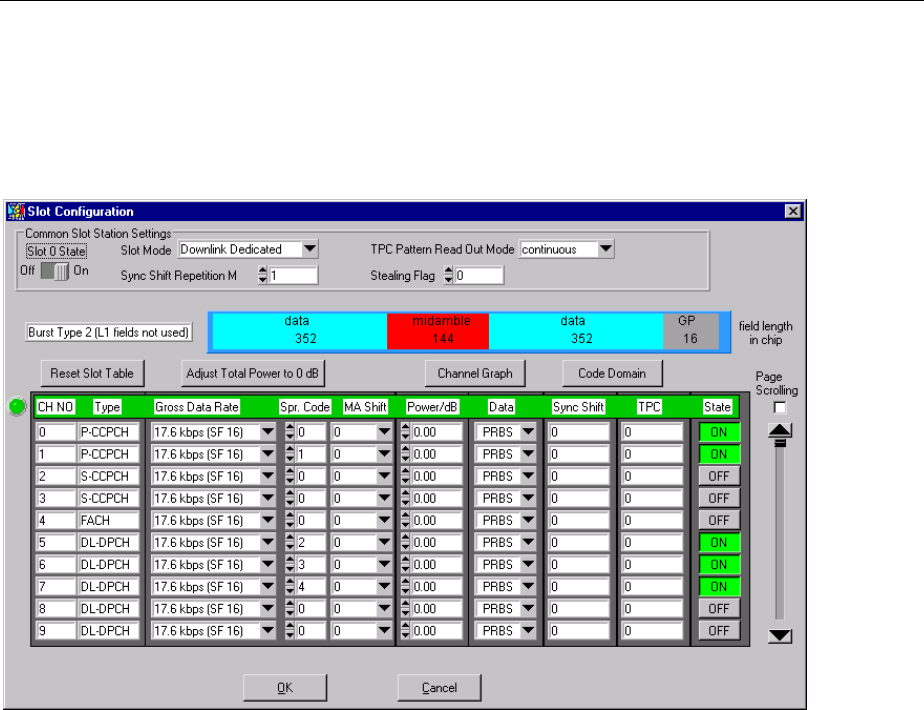Viewport: 924px width, 710px height.
Task: Click the green status LED beside CH NO
Action: [18, 406]
